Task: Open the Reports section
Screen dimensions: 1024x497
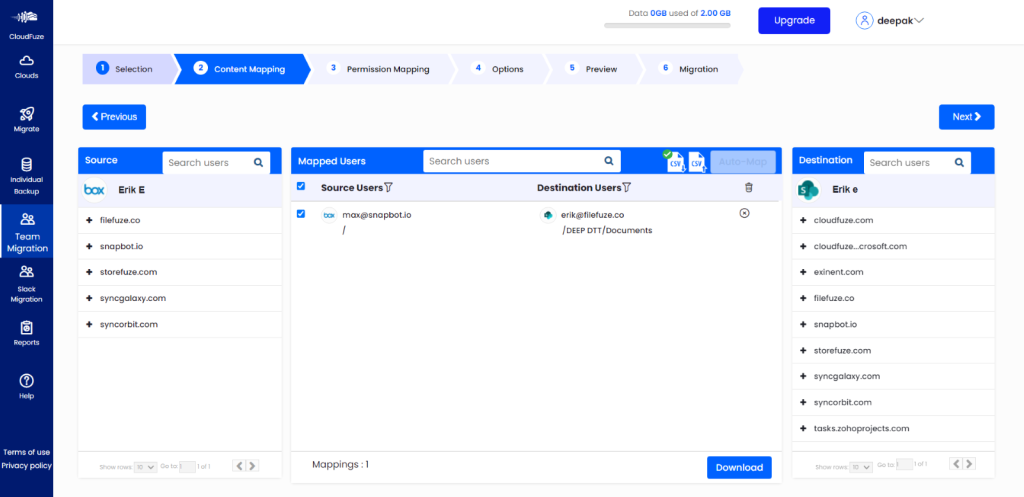Action: pyautogui.click(x=26, y=333)
